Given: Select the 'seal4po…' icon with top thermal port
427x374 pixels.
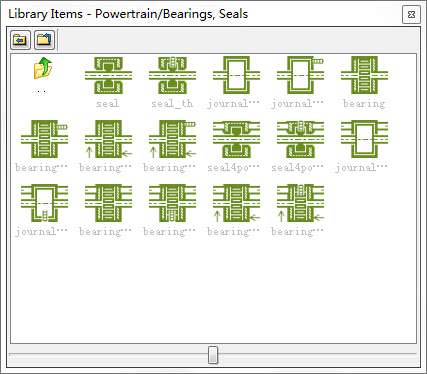Looking at the screenshot, I should click(x=300, y=139).
